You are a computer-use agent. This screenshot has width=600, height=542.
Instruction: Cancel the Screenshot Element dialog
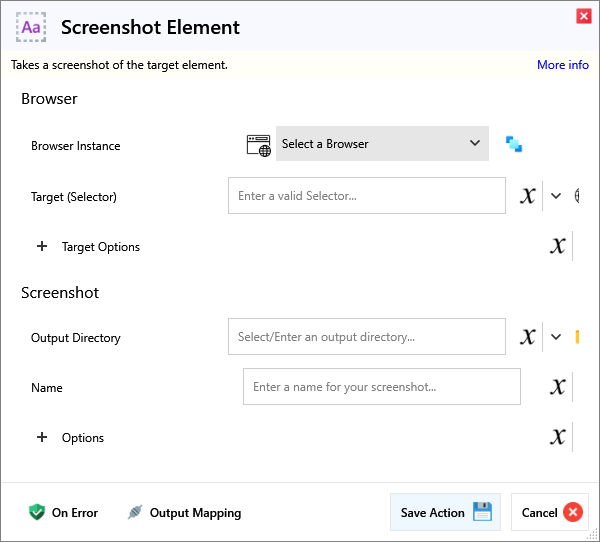click(550, 513)
